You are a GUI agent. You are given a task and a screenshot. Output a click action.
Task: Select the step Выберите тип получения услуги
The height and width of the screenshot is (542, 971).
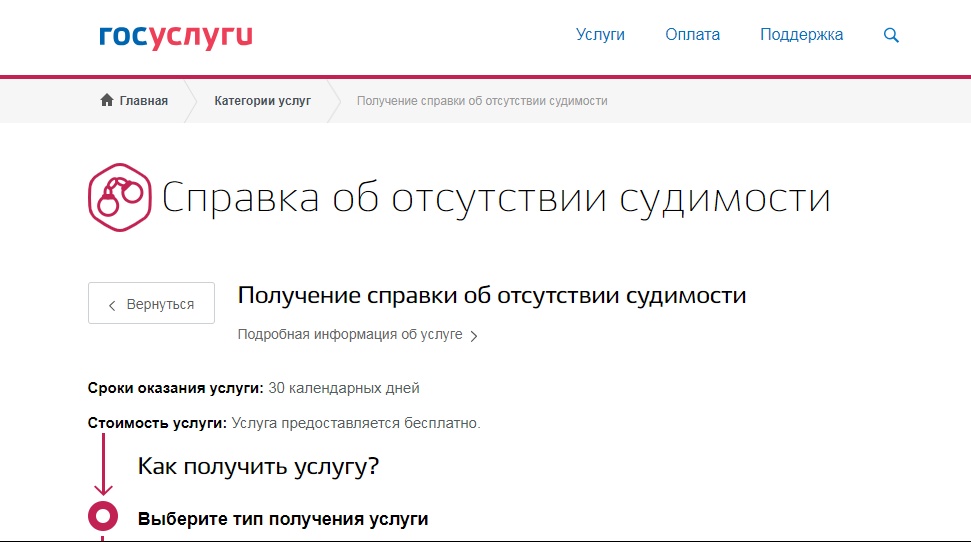click(283, 519)
